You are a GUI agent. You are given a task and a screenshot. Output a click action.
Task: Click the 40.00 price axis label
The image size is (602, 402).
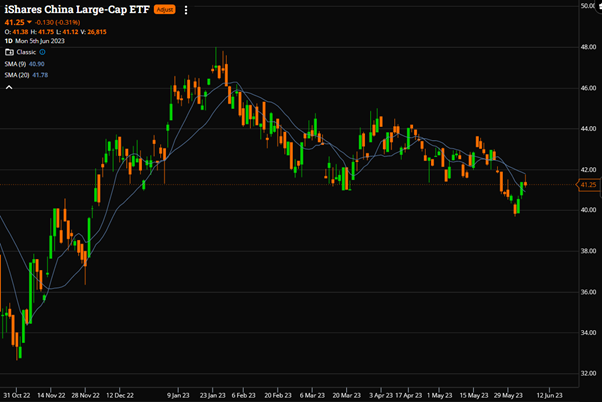[588, 210]
